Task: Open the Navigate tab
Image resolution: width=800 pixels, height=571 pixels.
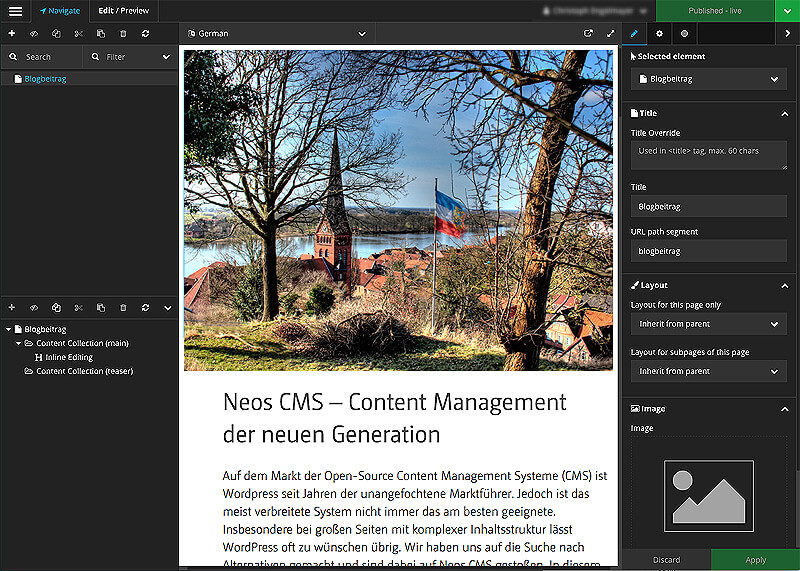Action: tap(60, 11)
